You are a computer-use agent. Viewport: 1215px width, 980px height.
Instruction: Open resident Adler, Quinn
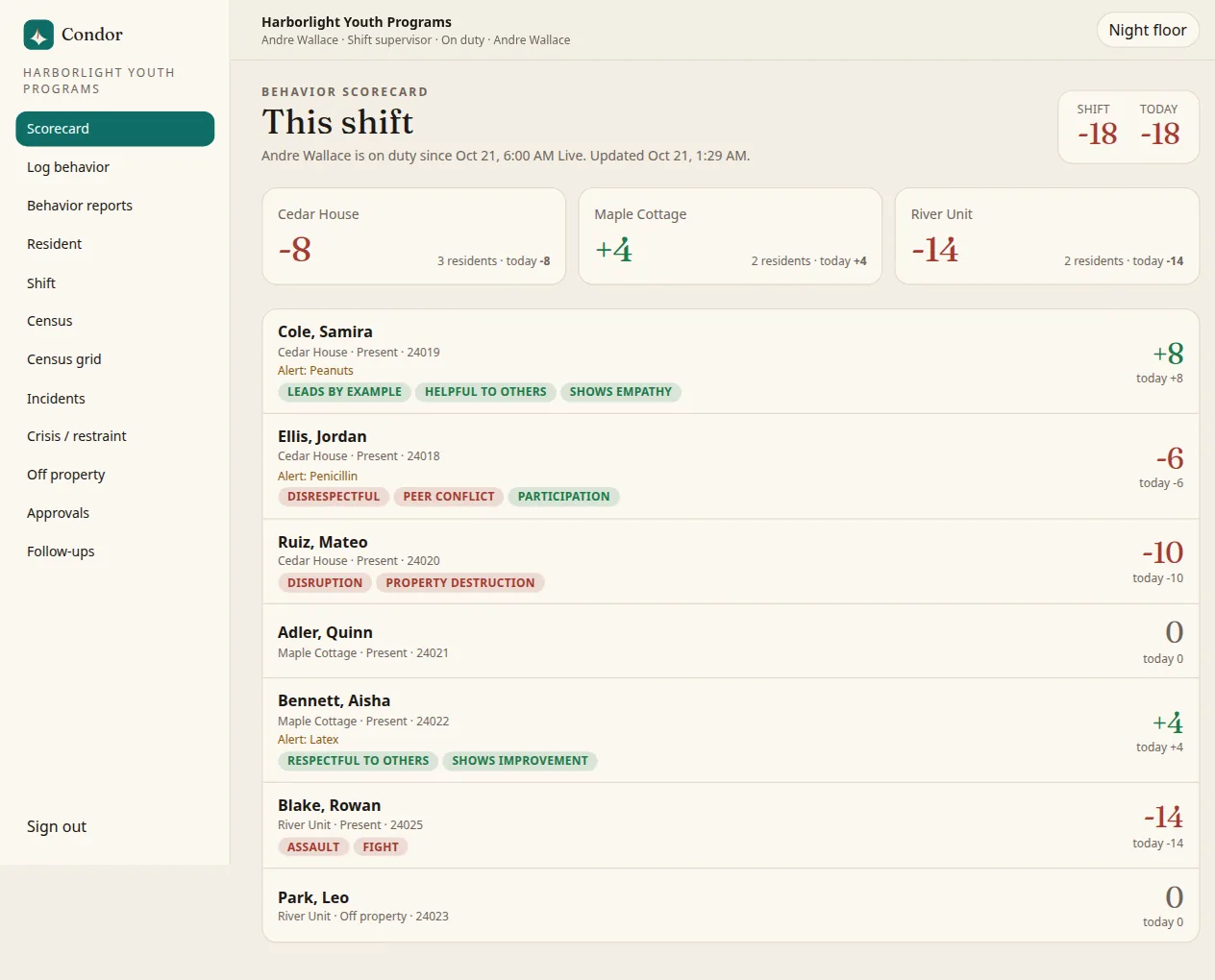point(731,641)
